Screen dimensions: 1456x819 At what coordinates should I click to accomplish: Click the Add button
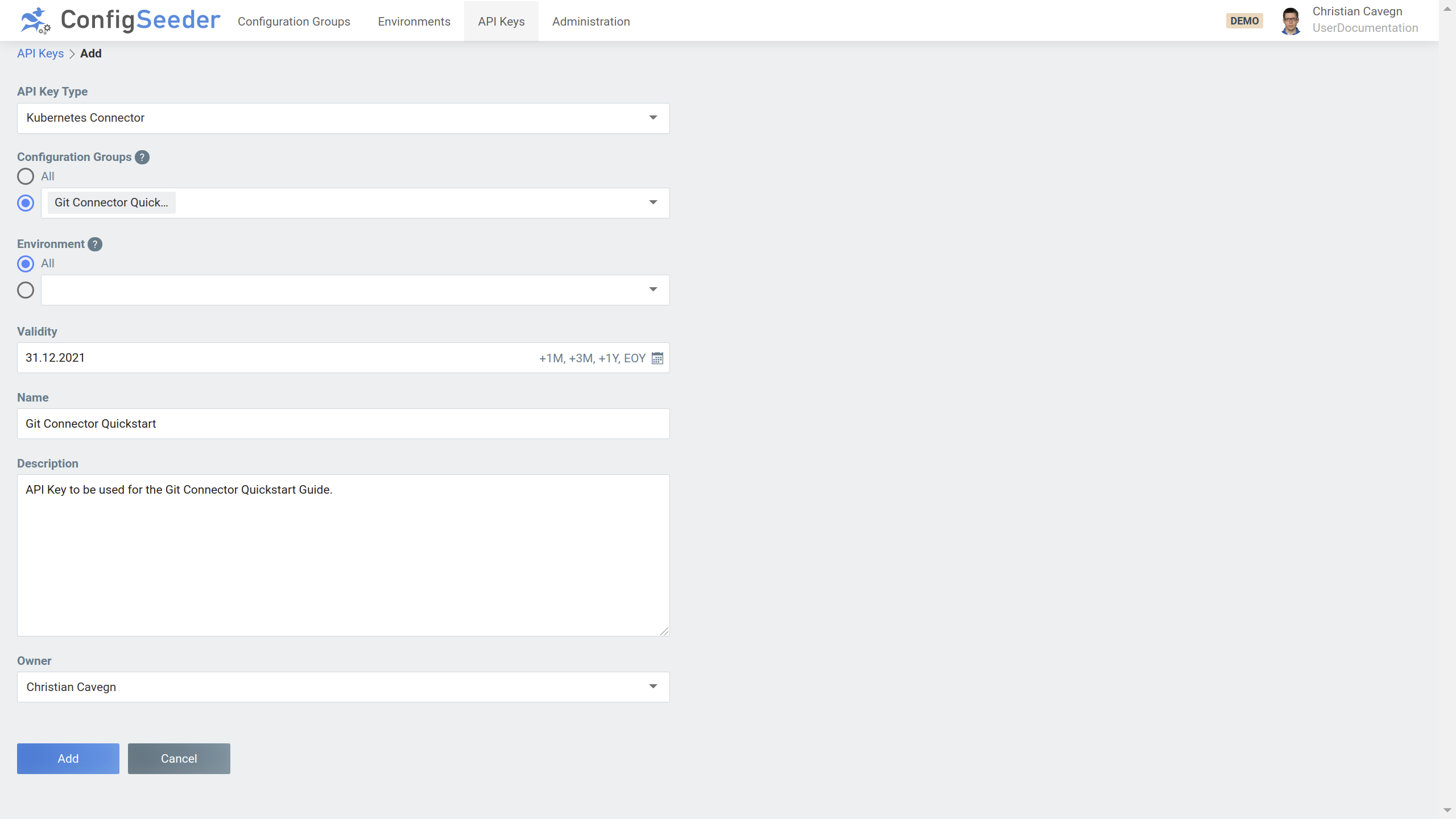(68, 758)
